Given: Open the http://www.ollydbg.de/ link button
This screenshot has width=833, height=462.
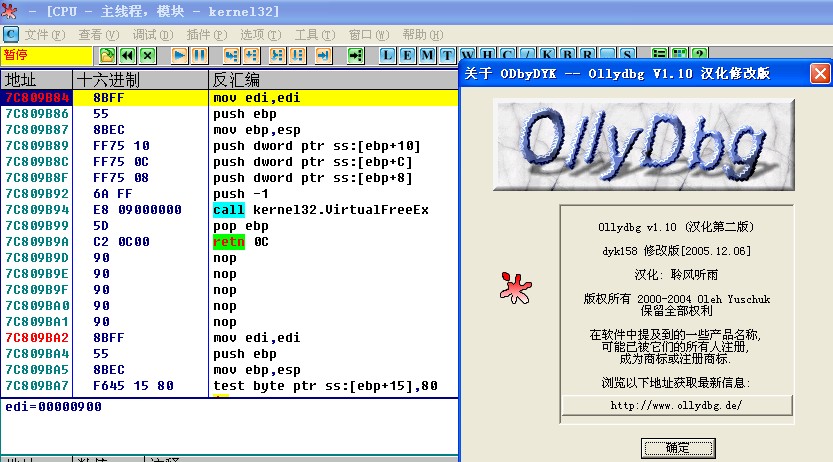Looking at the screenshot, I should tap(677, 405).
